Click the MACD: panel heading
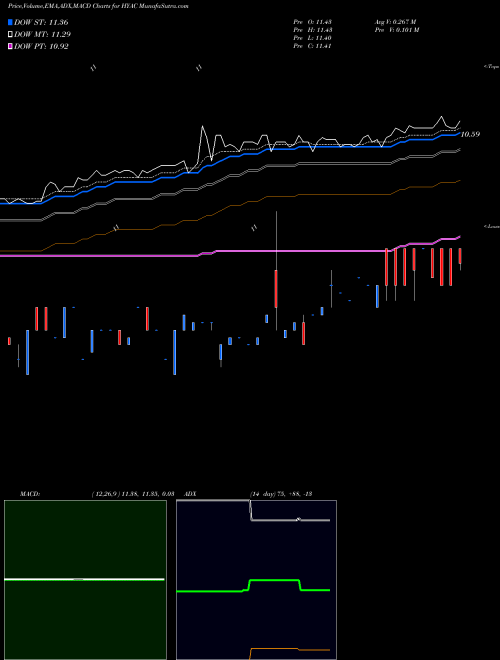 [29, 494]
